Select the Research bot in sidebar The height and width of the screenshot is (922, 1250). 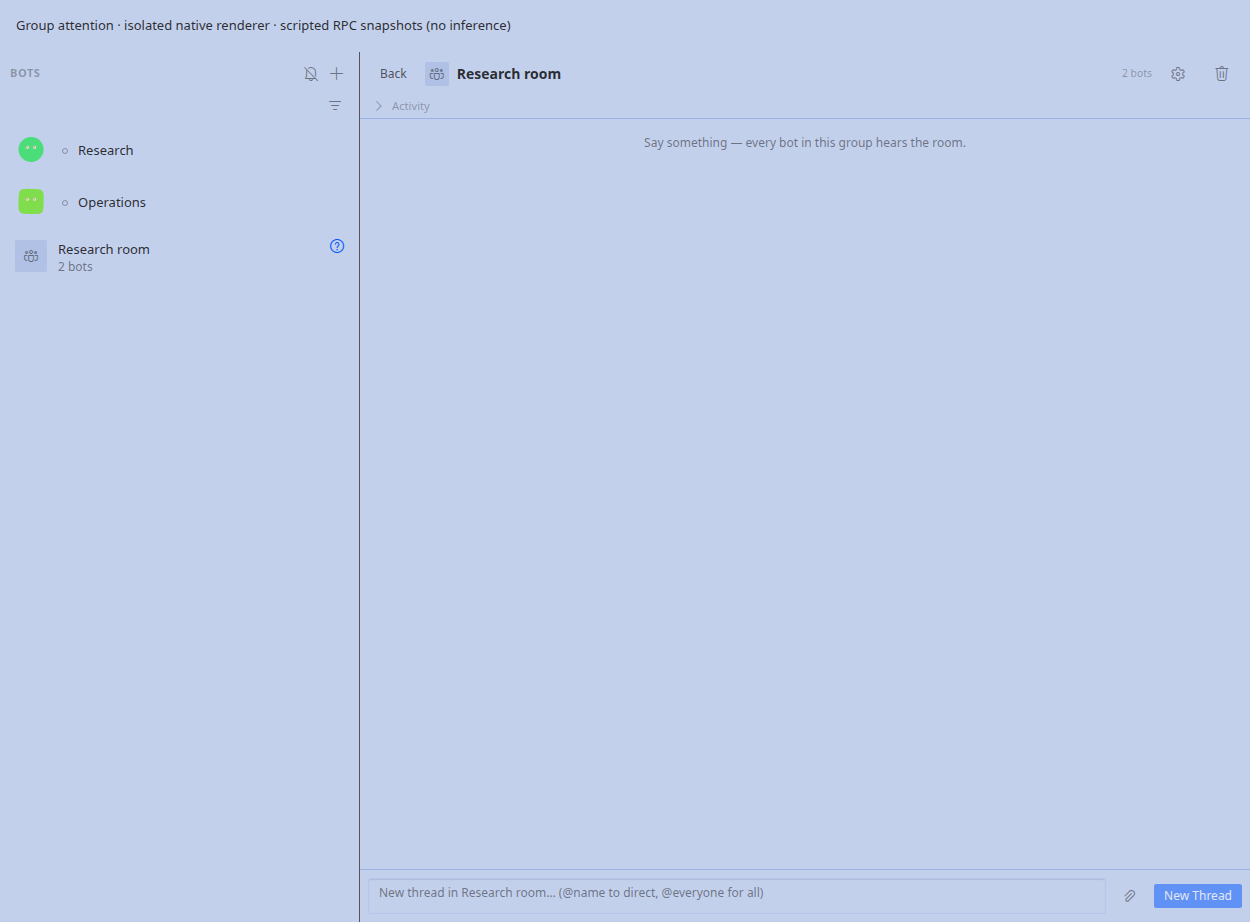click(x=179, y=150)
